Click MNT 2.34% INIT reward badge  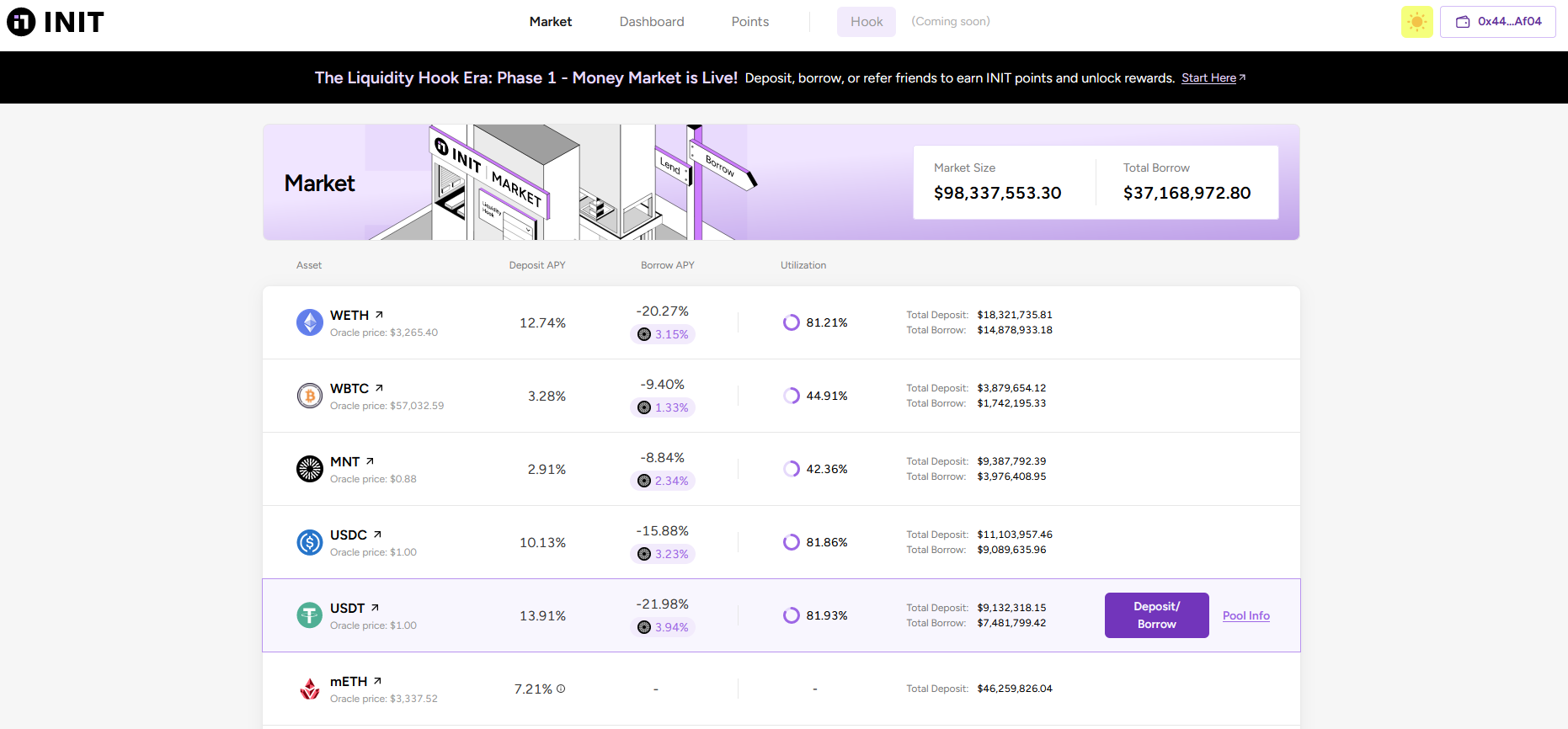click(663, 481)
